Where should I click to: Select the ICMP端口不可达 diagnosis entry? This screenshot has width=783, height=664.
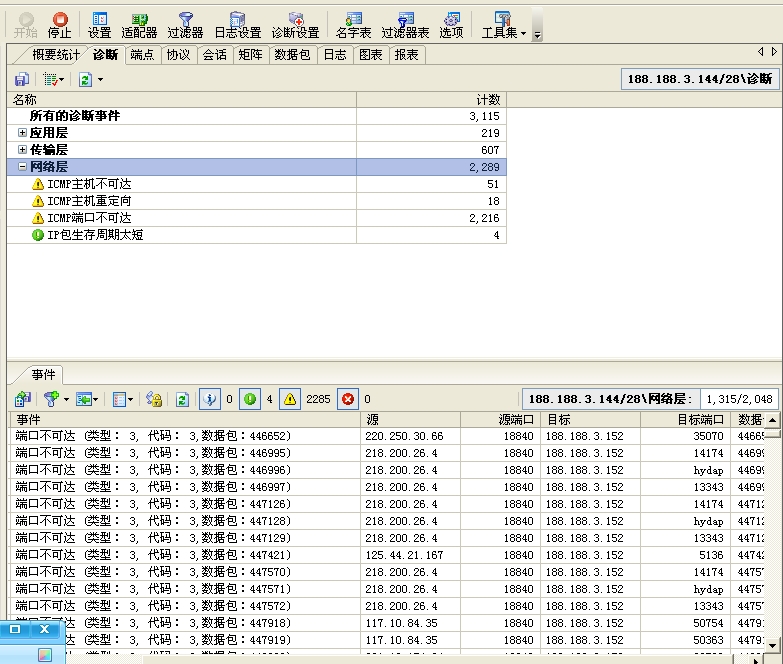tap(88, 218)
